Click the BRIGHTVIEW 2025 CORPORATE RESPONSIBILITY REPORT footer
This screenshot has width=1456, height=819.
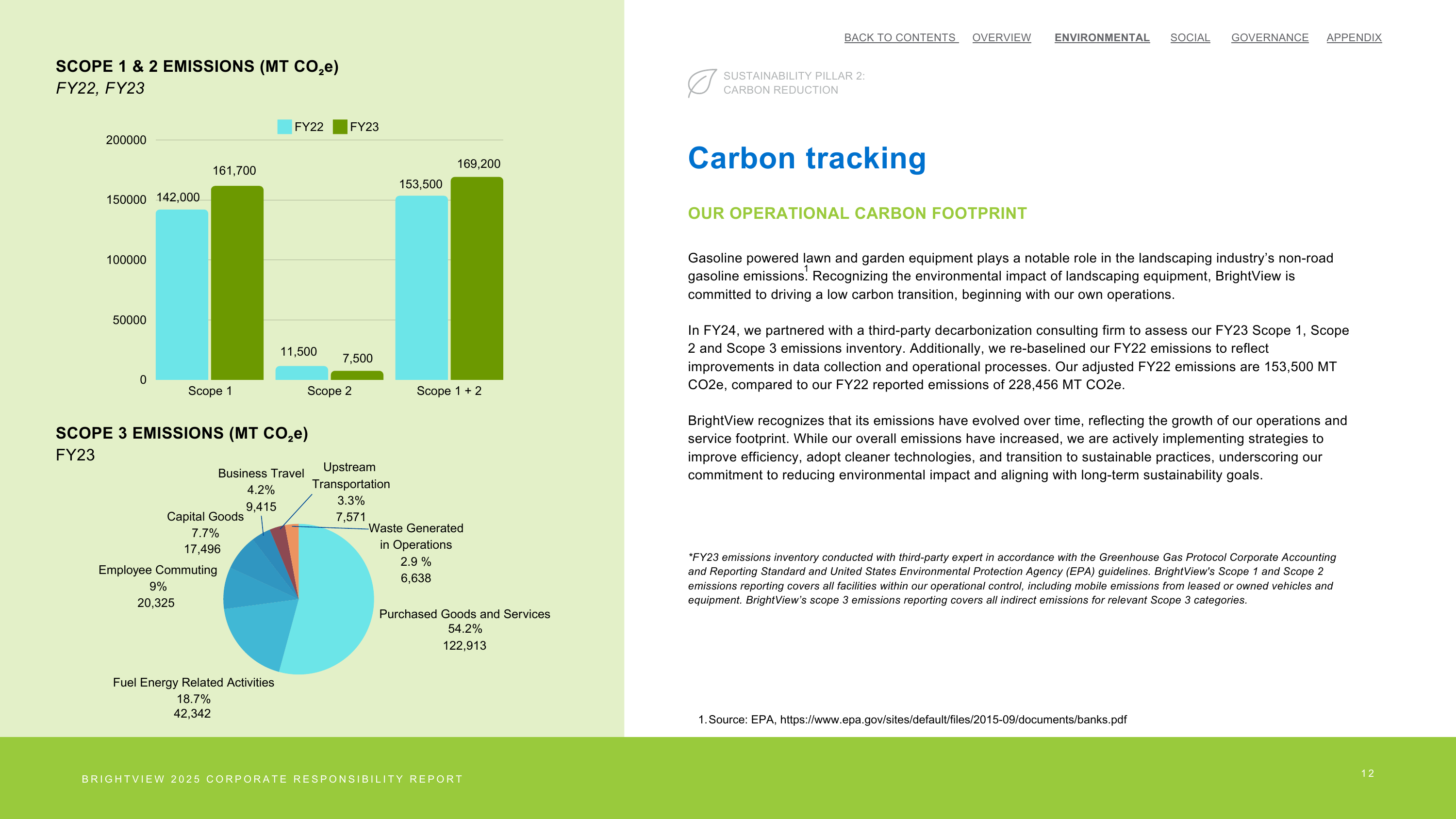(272, 779)
